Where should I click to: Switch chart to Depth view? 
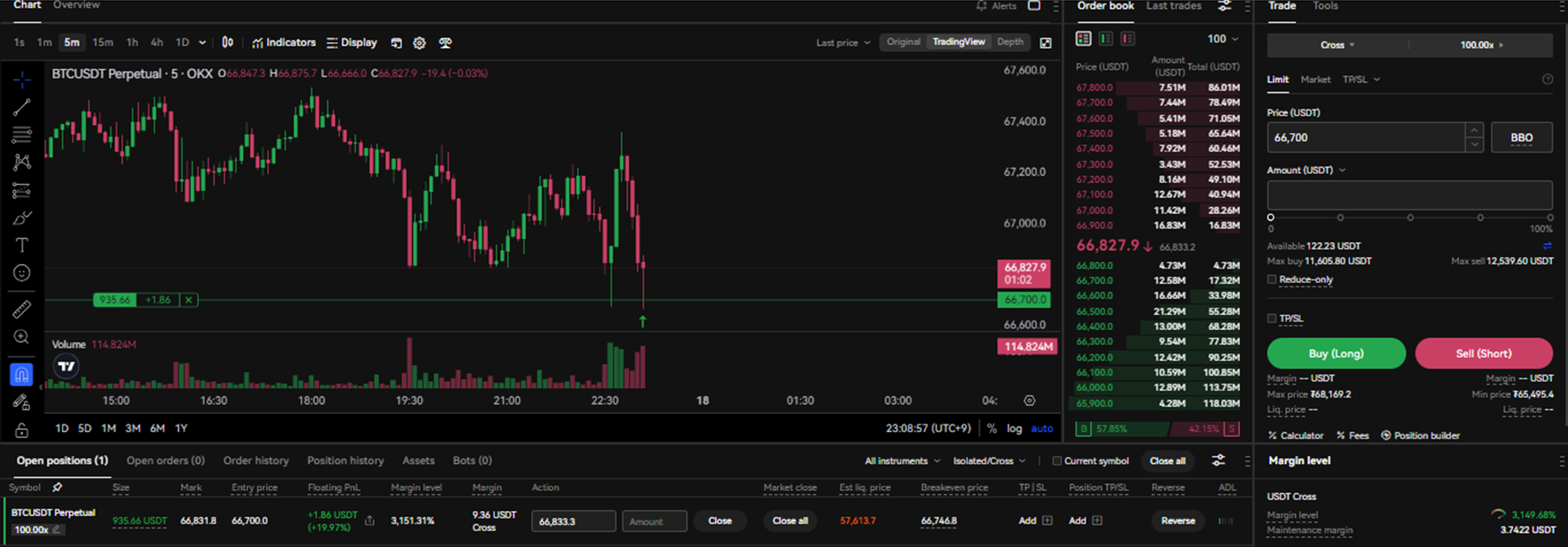(x=1010, y=42)
